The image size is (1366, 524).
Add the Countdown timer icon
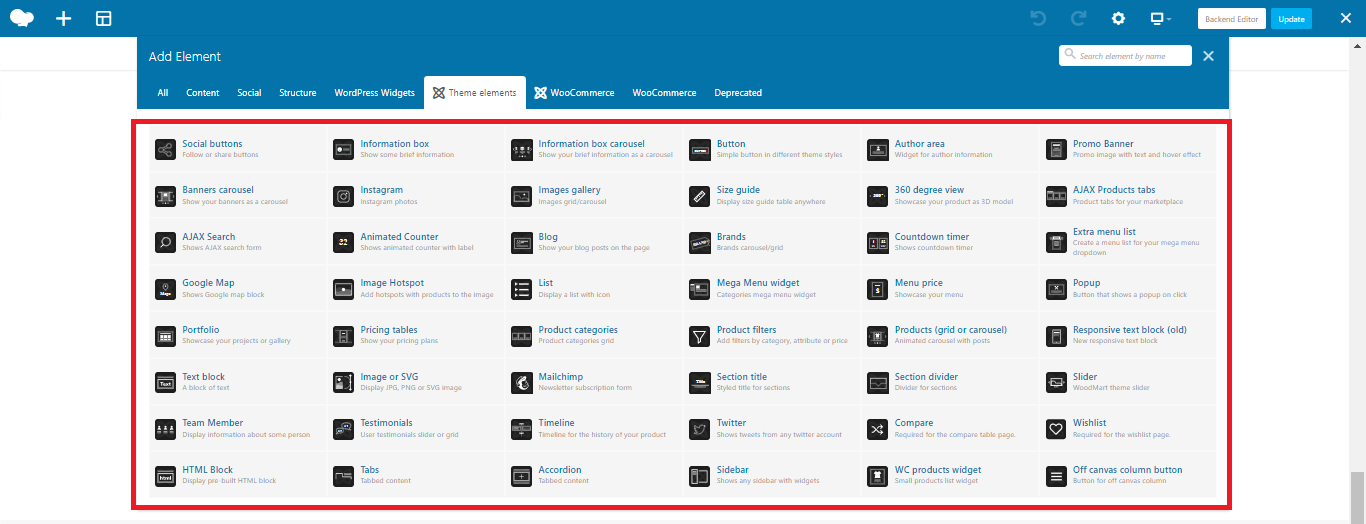877,242
